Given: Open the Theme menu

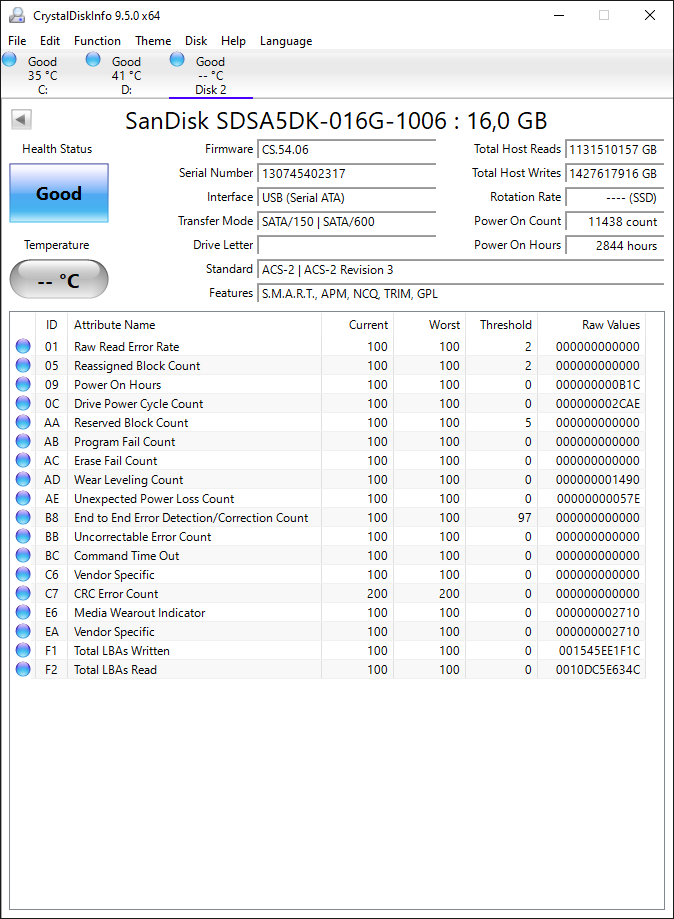Looking at the screenshot, I should point(153,40).
